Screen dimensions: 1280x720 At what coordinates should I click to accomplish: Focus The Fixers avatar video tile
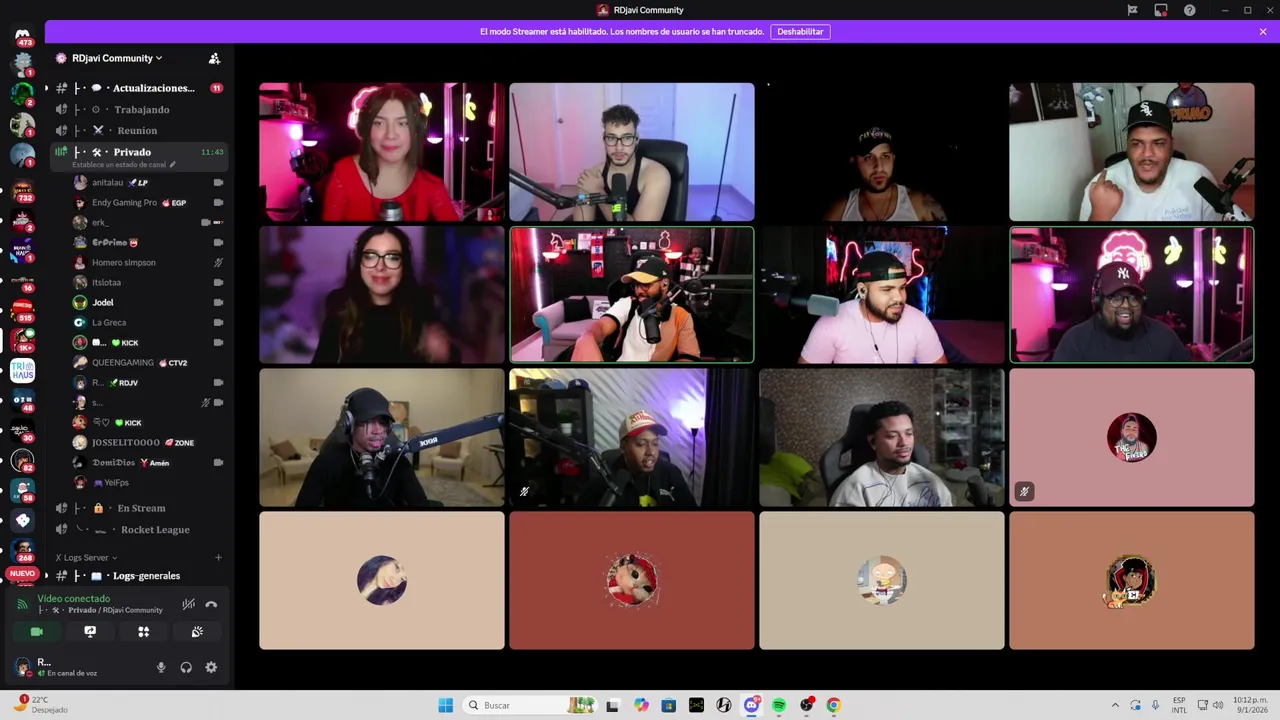1131,437
